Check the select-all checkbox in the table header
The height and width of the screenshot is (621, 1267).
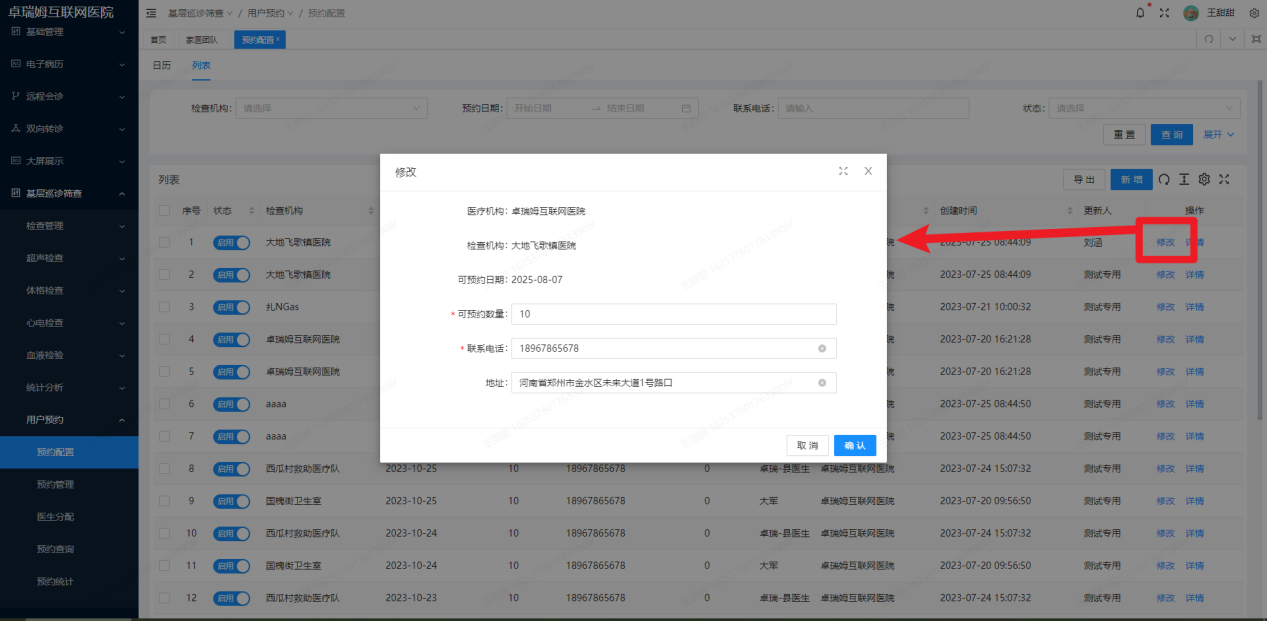click(164, 211)
